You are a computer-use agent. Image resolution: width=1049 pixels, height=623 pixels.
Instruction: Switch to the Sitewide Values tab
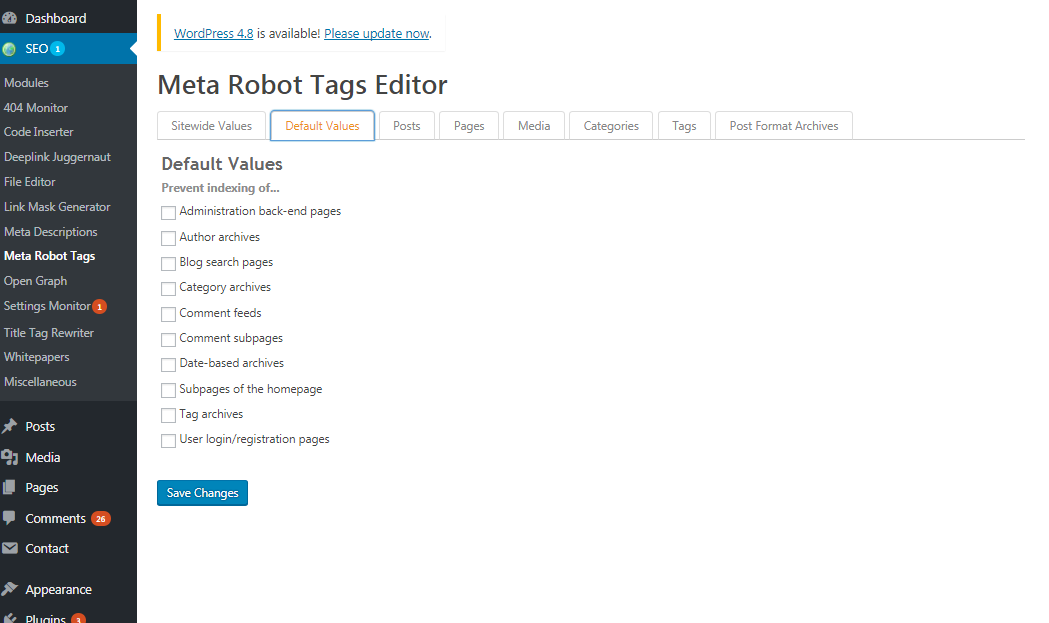211,125
